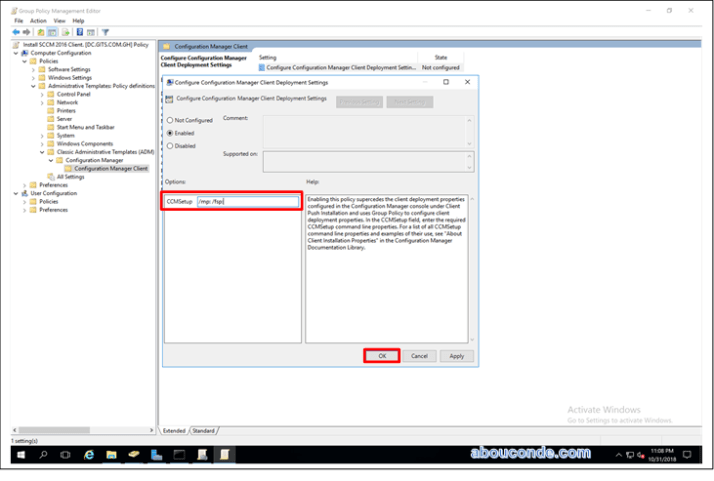
Task: Click the Apply button
Action: (x=456, y=355)
